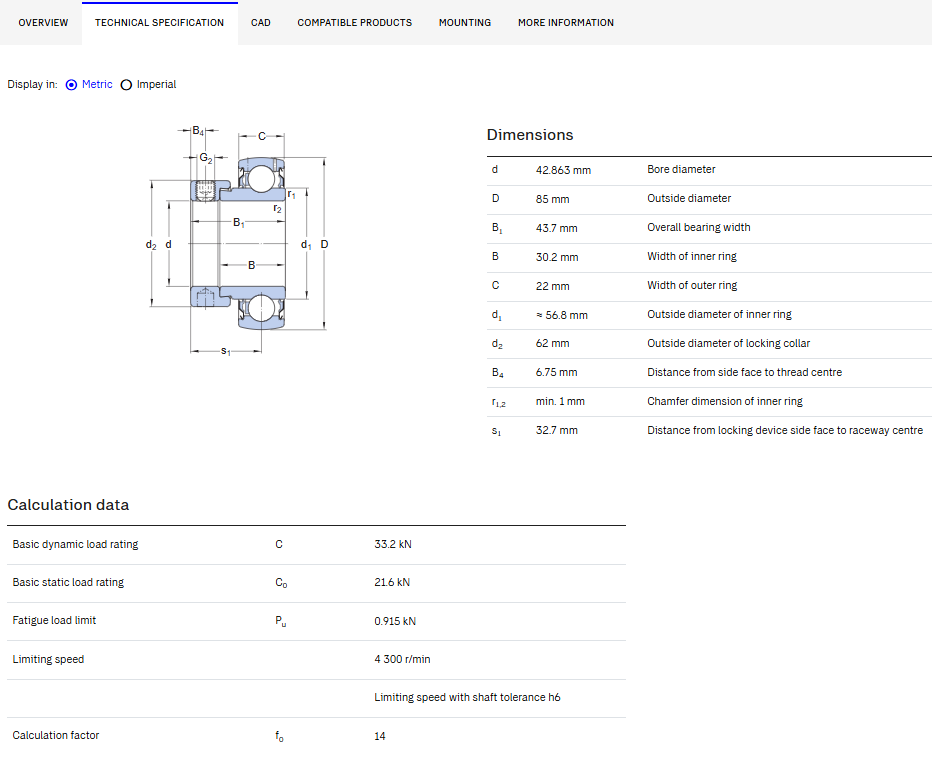The height and width of the screenshot is (760, 932).
Task: Click the Dimensions heading
Action: (x=530, y=135)
